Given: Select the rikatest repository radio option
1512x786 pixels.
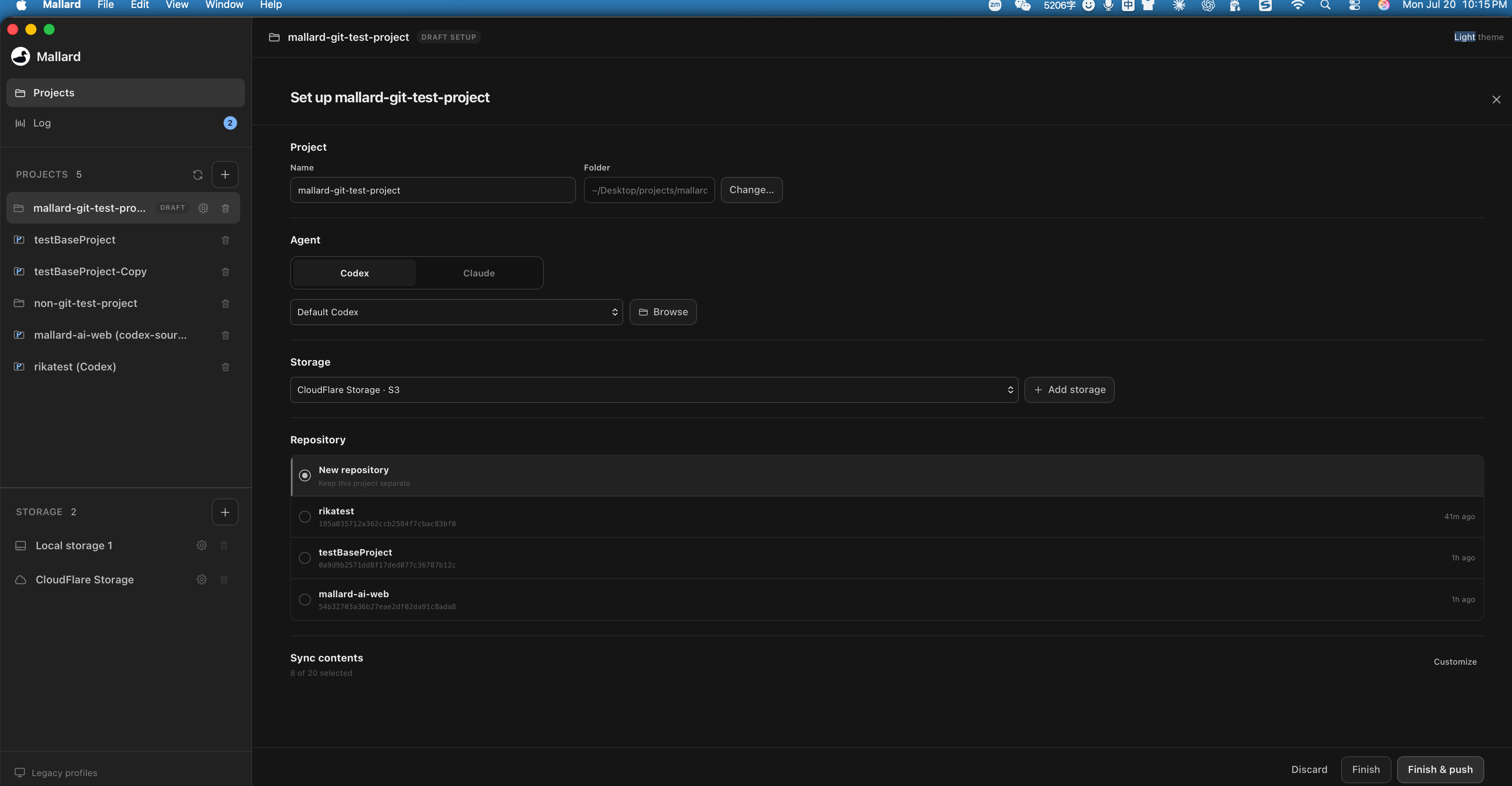Looking at the screenshot, I should click(x=304, y=517).
